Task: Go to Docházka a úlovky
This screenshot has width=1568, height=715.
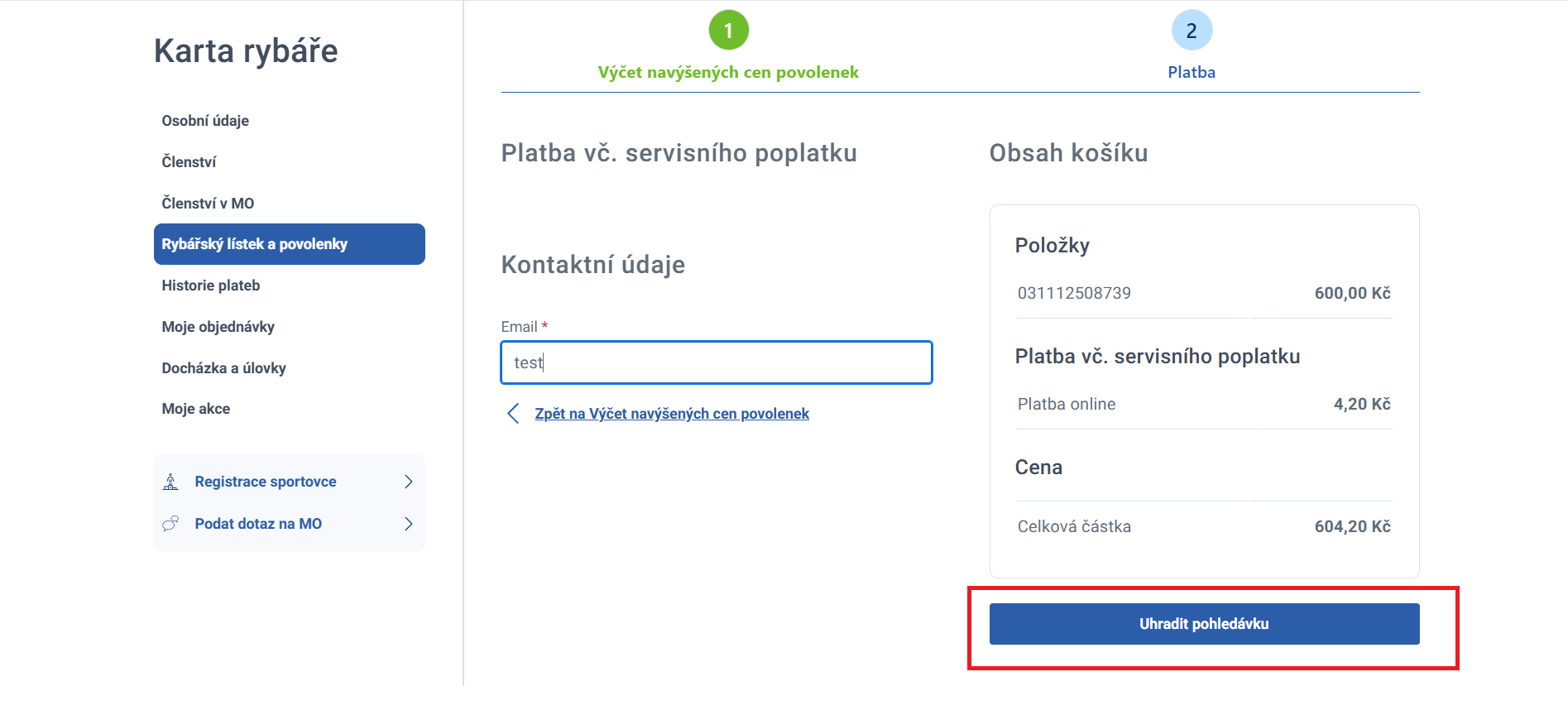Action: [x=224, y=367]
